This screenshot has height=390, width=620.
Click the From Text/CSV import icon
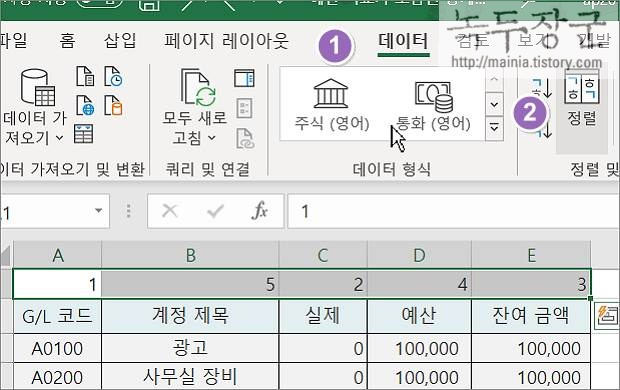(x=85, y=76)
